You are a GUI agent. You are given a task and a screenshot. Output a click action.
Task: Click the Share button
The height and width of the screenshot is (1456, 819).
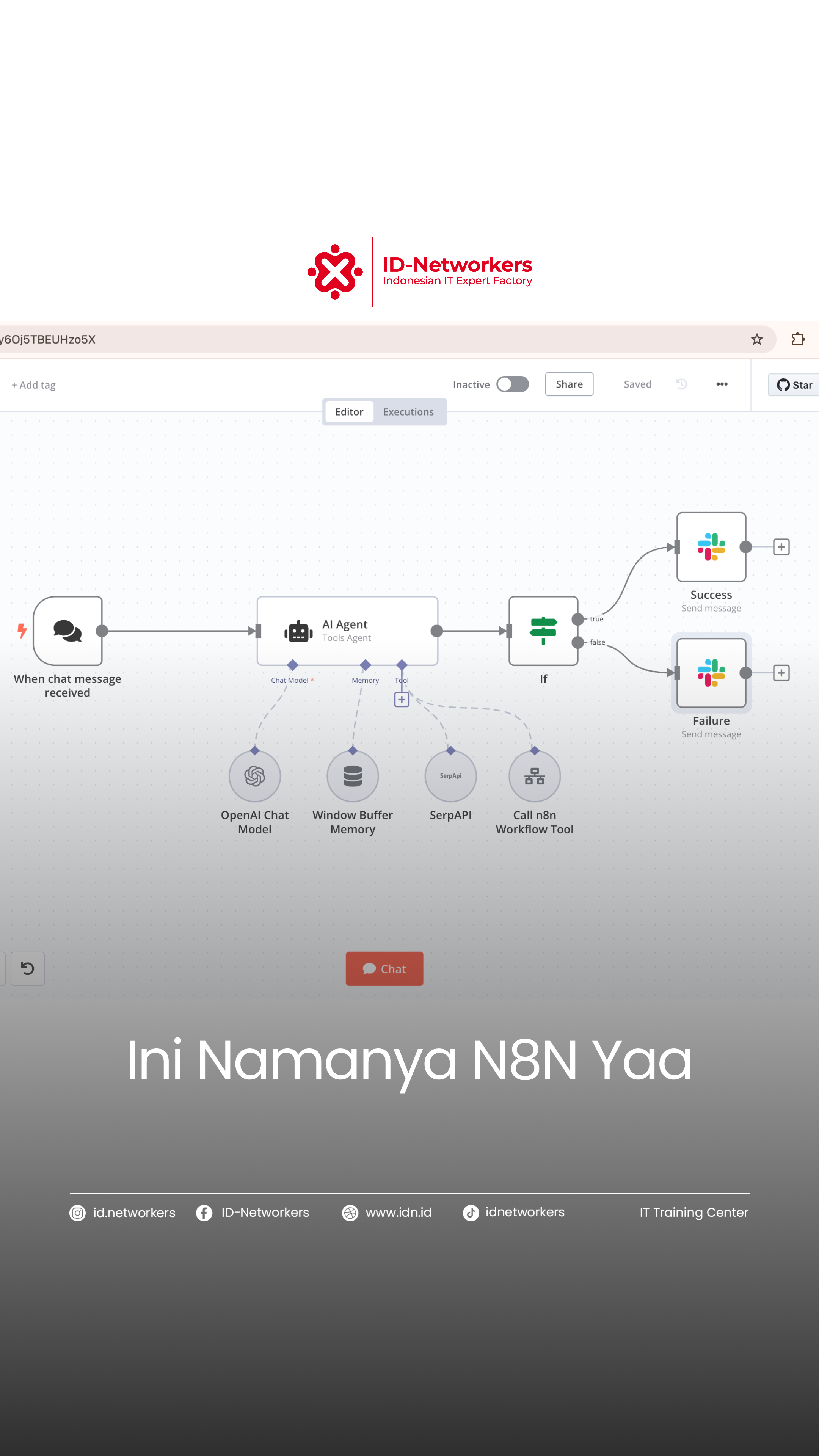[x=569, y=384]
